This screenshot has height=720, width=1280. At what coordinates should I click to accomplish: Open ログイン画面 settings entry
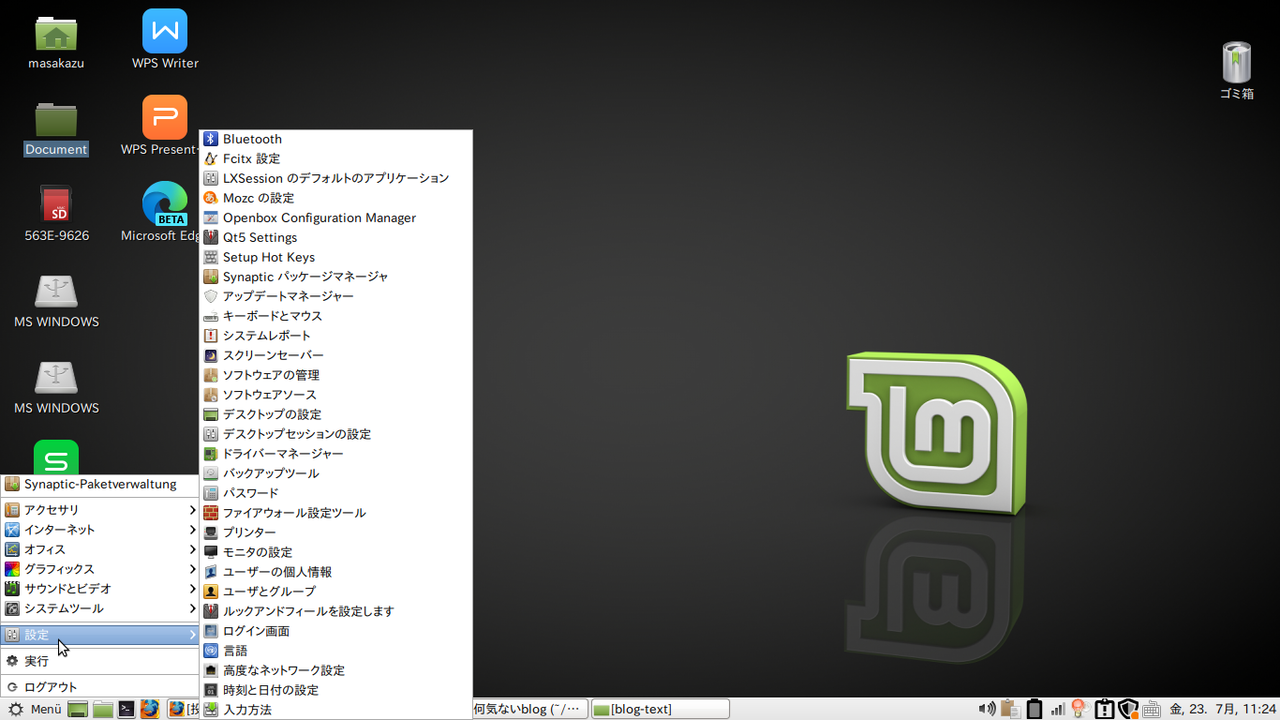click(336, 631)
